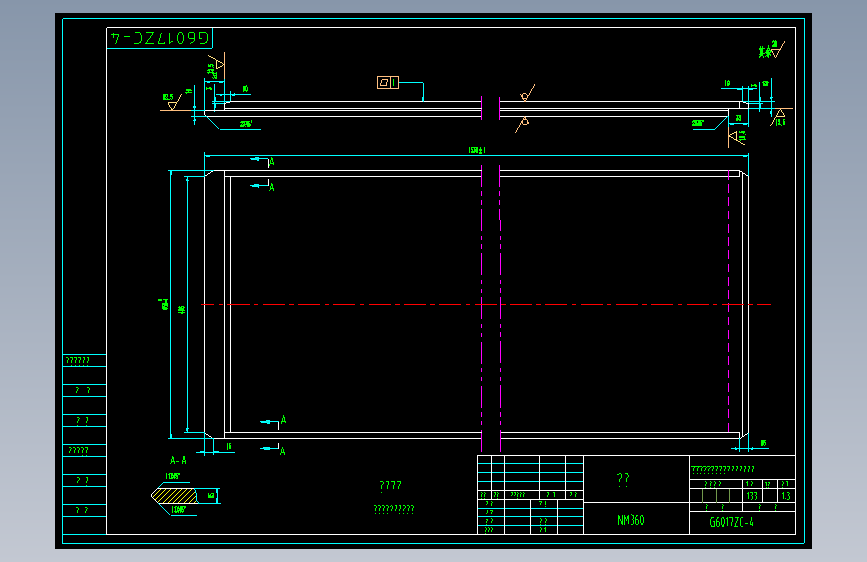The height and width of the screenshot is (562, 867).
Task: Click the rotated G6017ZC-4 label box
Action: 159,38
